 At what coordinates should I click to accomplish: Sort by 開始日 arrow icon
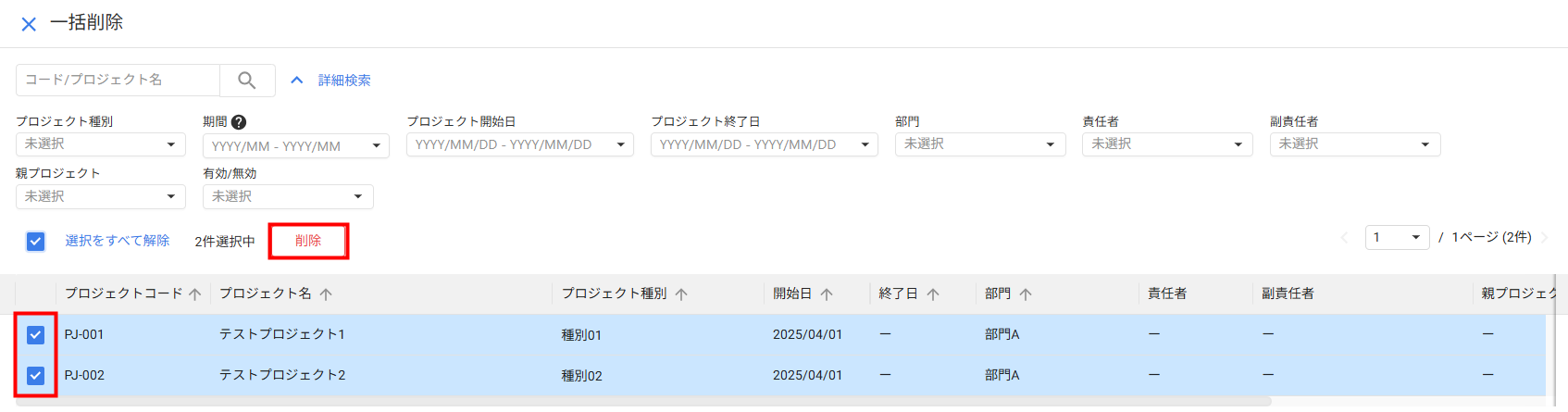click(827, 294)
